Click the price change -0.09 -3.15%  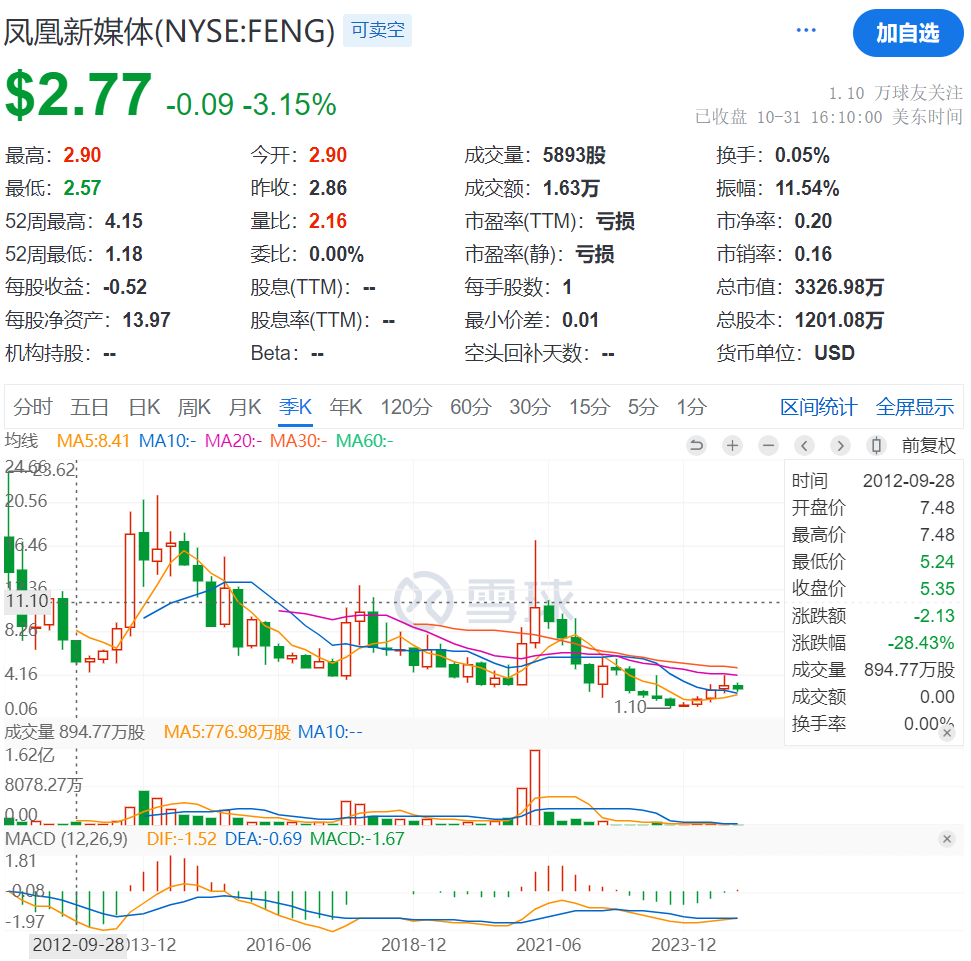(x=251, y=104)
